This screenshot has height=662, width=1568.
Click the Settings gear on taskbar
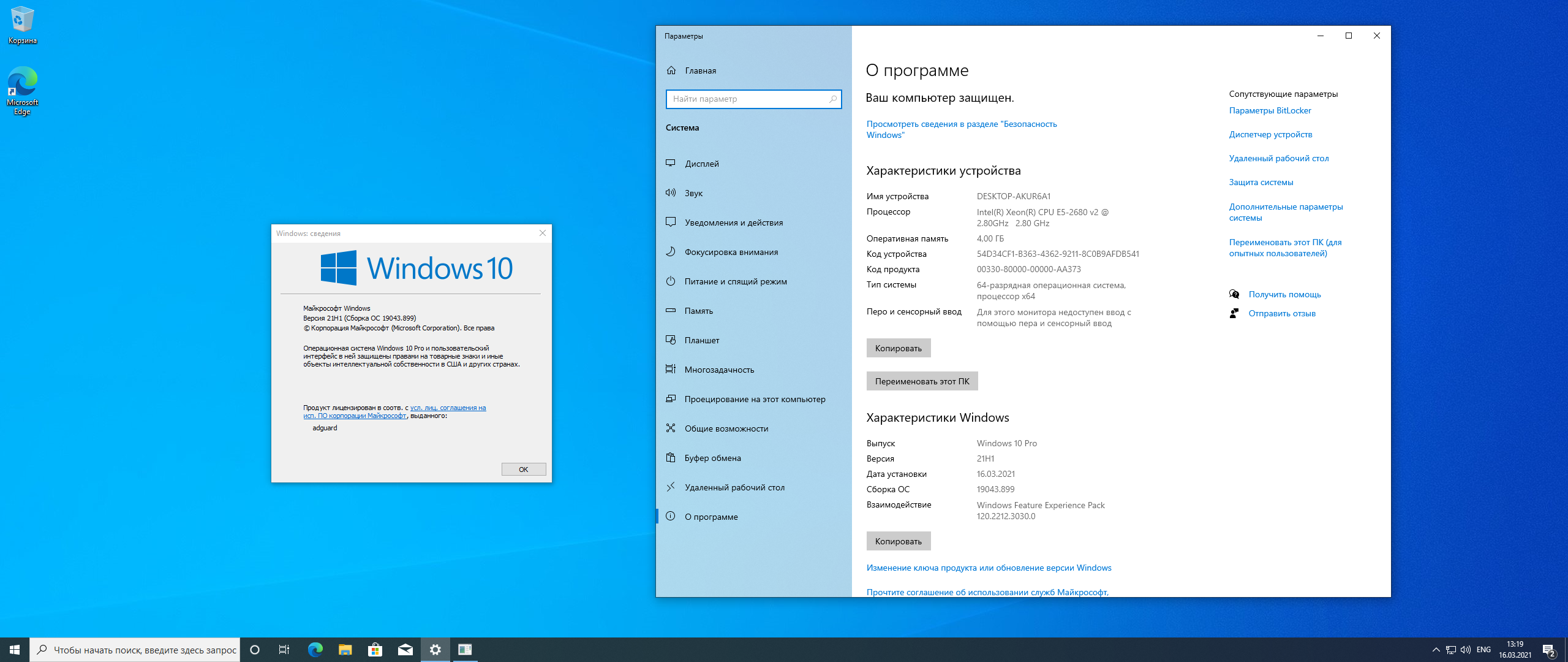[435, 650]
